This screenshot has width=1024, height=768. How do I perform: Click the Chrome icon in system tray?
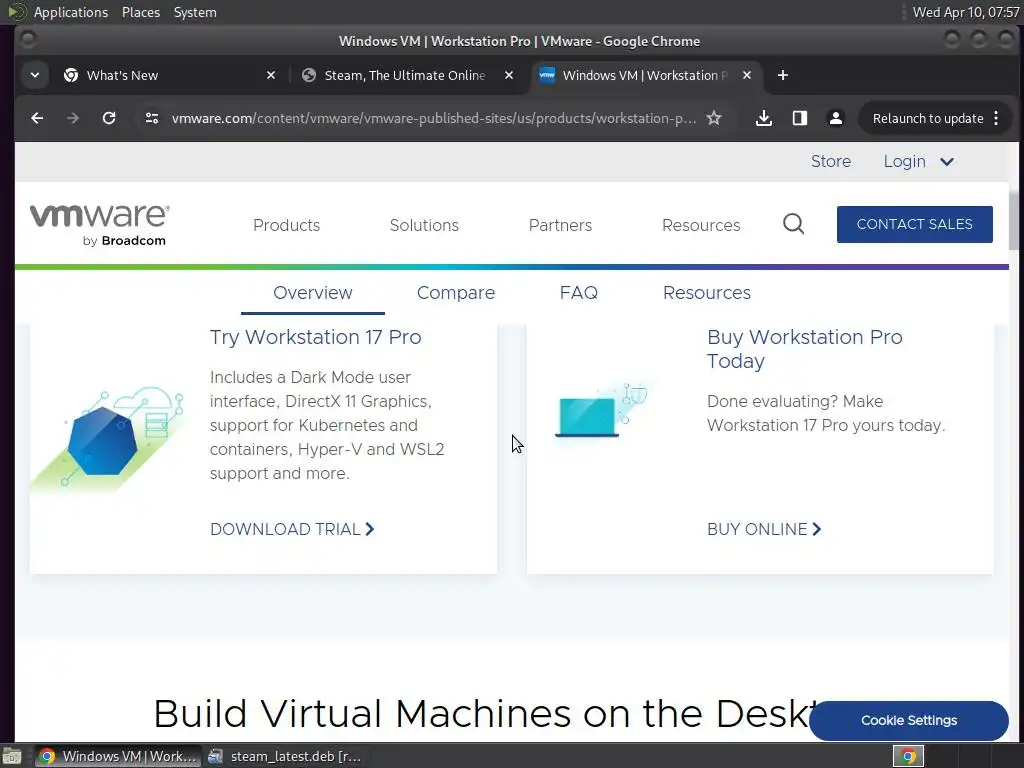point(908,756)
